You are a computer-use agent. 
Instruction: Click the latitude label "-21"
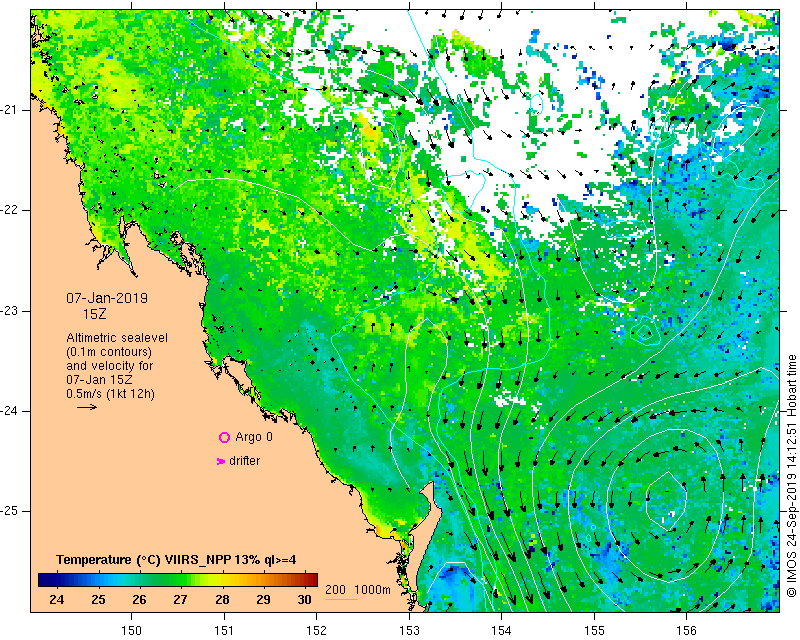pos(9,110)
